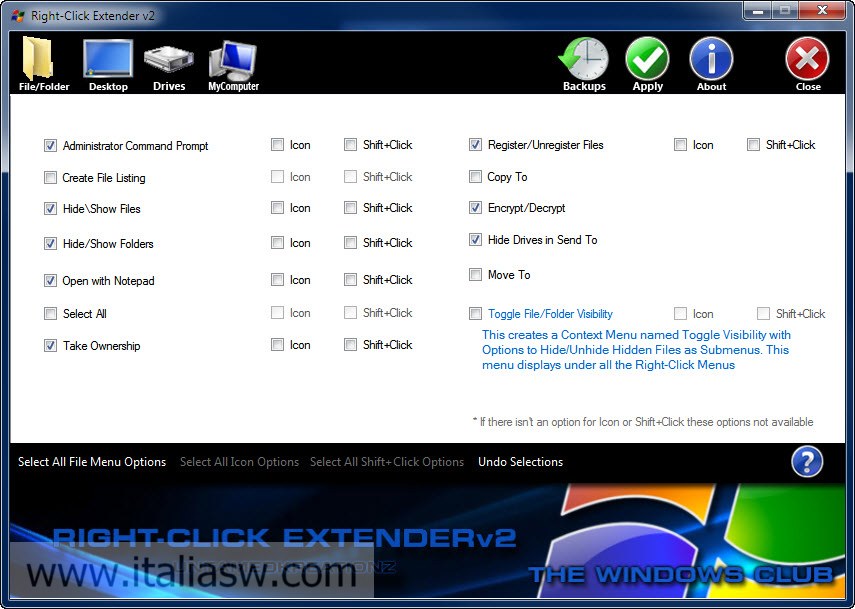
Task: Toggle the Hide/Show Folders checkbox
Action: pyautogui.click(x=50, y=244)
